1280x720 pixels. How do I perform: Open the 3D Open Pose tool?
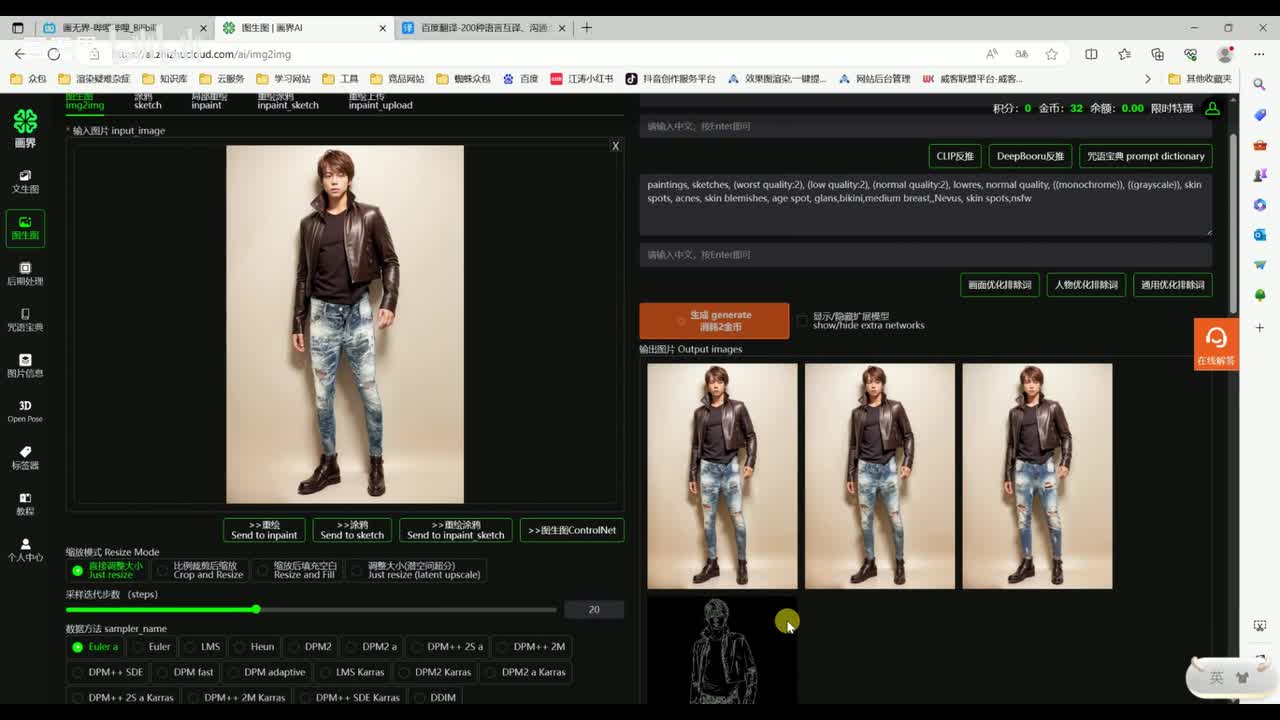[25, 411]
